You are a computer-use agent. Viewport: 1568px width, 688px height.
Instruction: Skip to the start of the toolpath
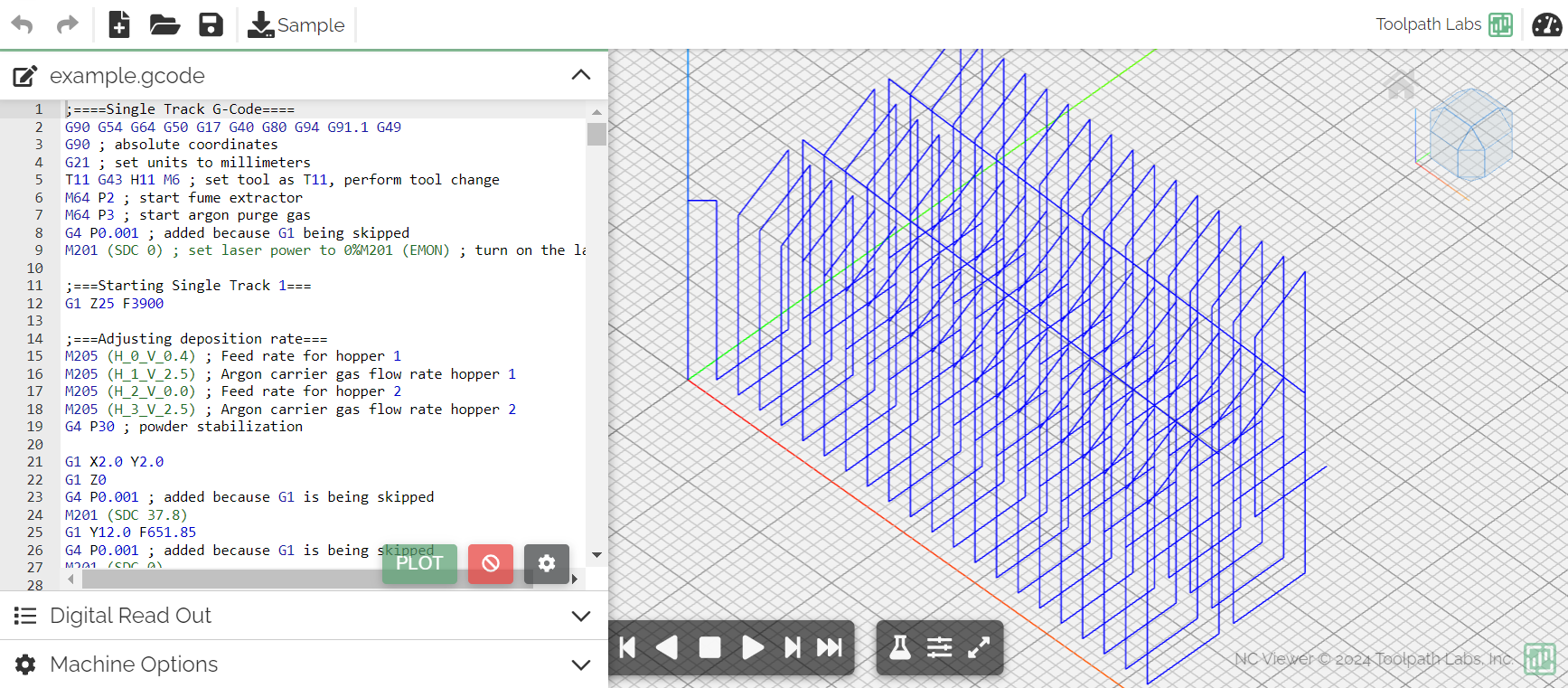[x=628, y=647]
